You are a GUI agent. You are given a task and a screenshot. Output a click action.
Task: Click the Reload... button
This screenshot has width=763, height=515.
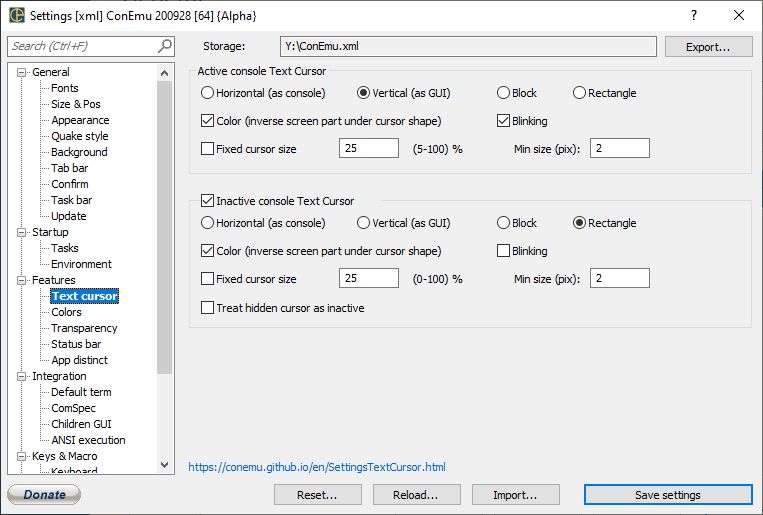click(417, 495)
